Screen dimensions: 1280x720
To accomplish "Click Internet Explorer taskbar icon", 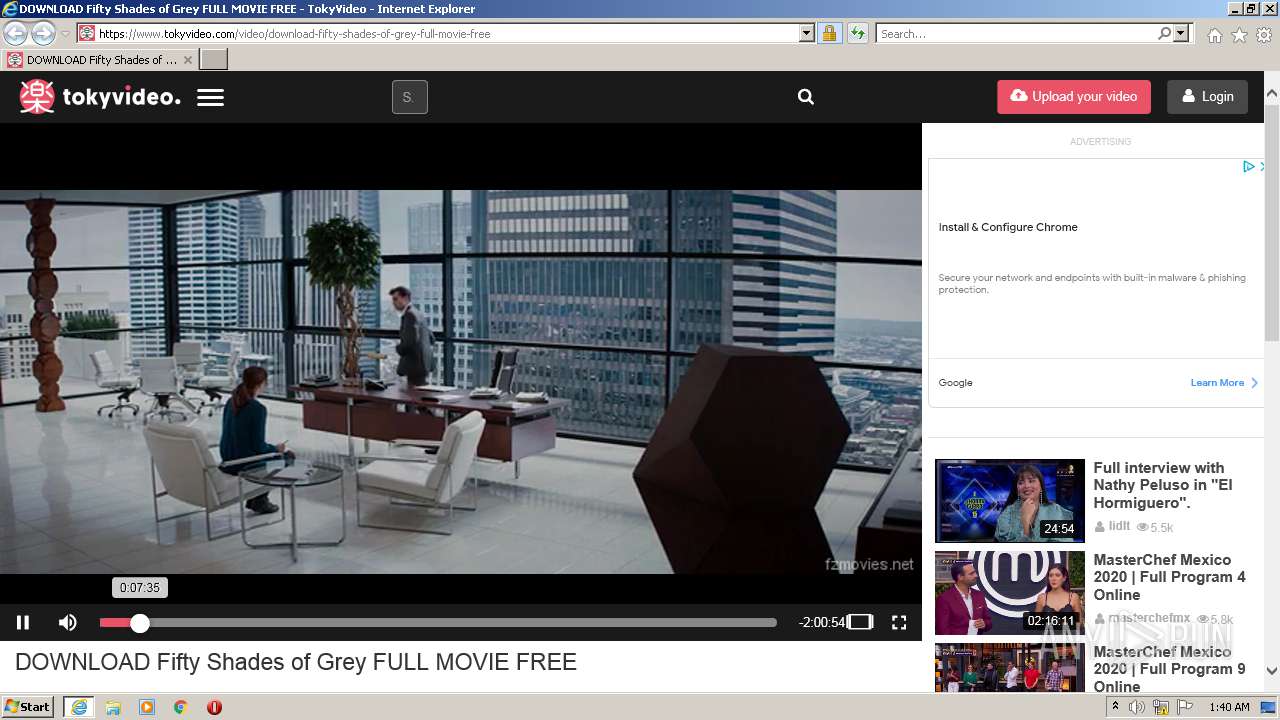I will point(79,707).
